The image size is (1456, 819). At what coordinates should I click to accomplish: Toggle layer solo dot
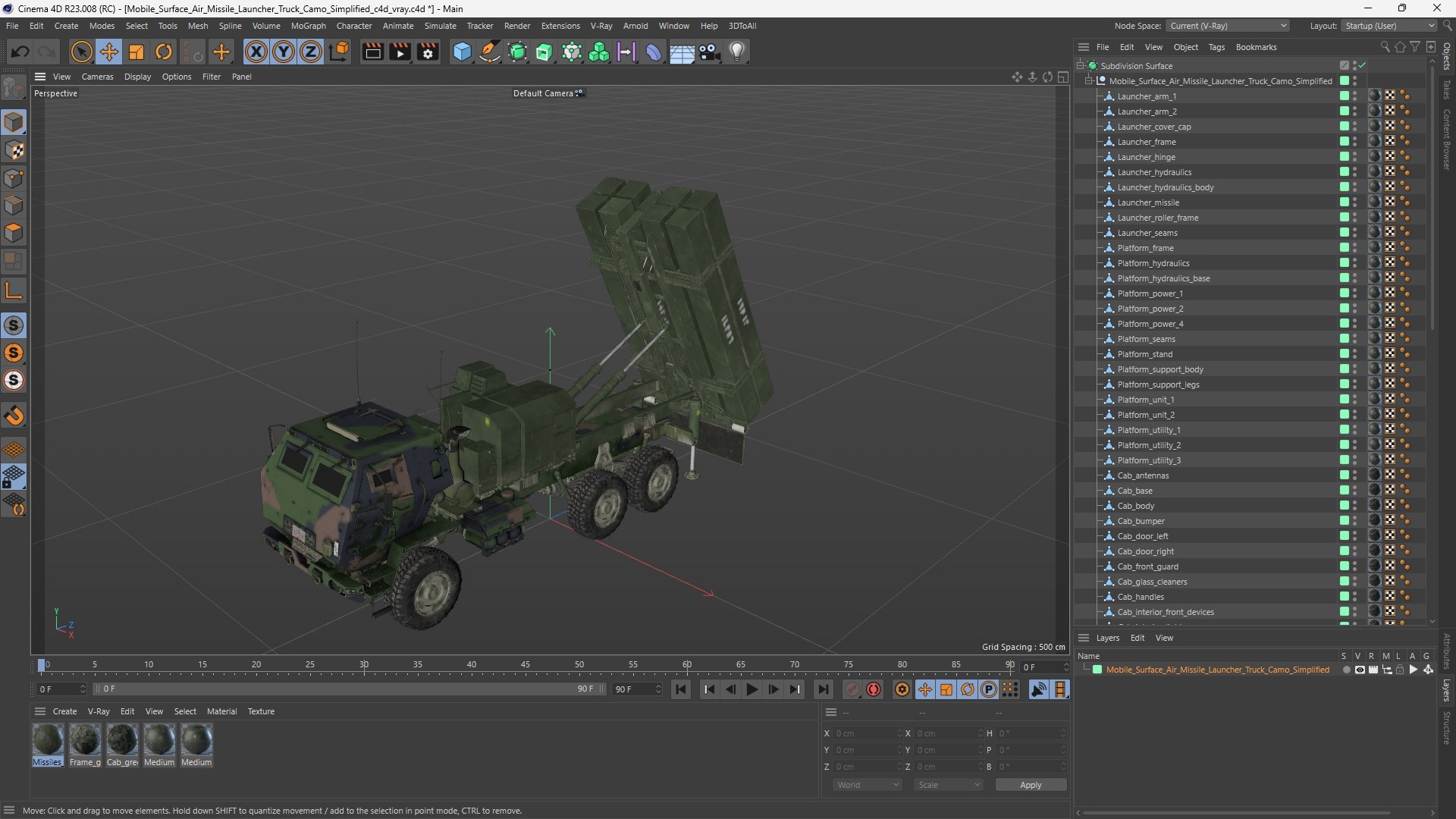click(x=1346, y=670)
